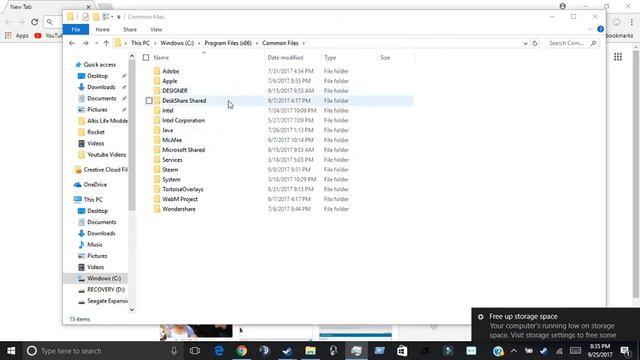Open the quick access toolbar customize dropdown

119,17
